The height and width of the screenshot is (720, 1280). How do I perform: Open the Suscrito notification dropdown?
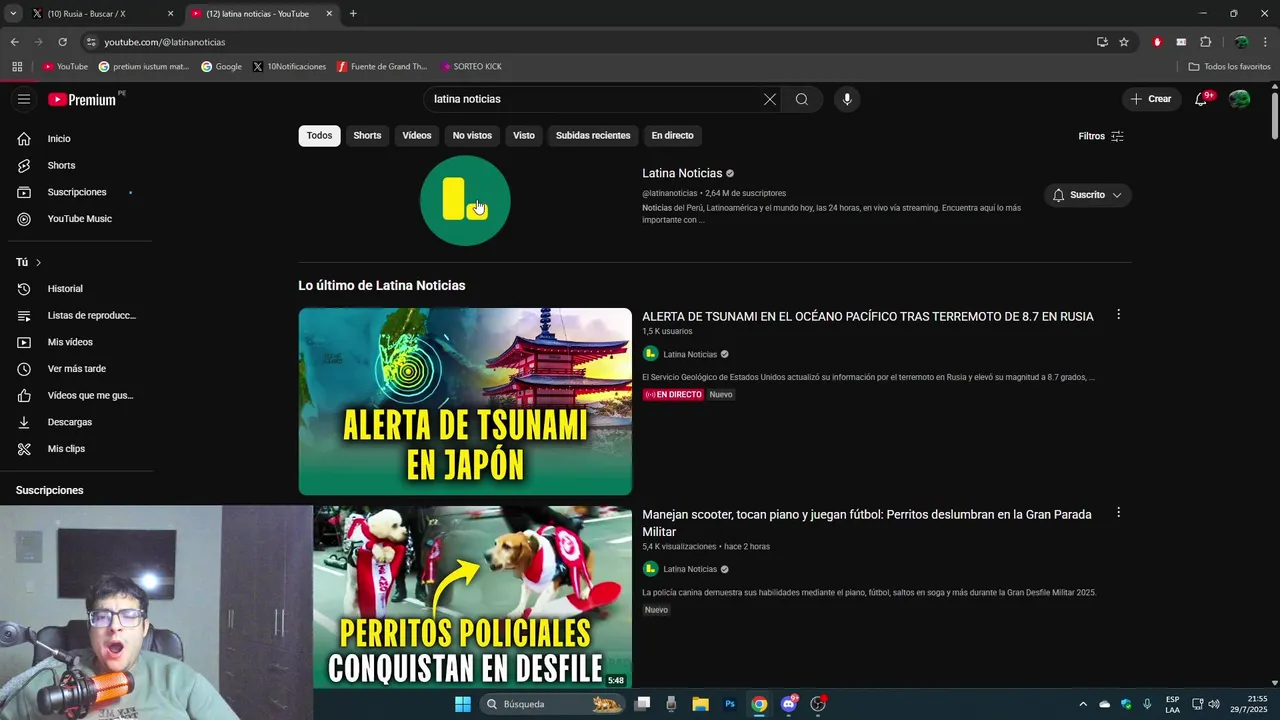click(x=1088, y=195)
